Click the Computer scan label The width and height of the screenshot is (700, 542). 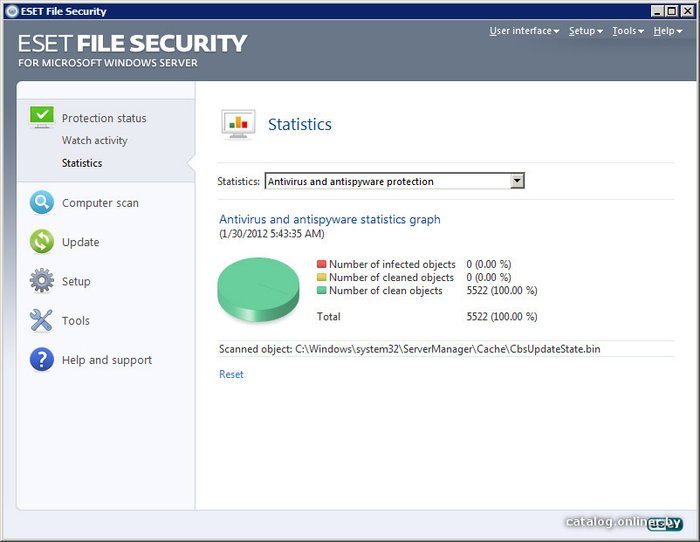coord(100,203)
